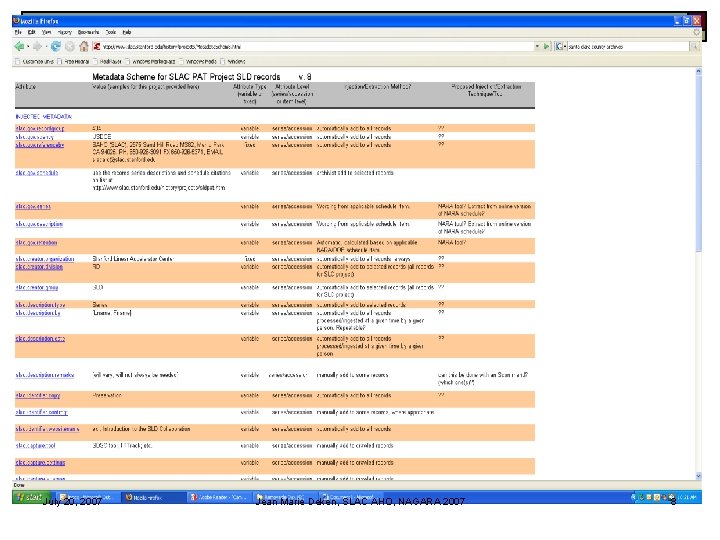Click link in 'Introduction to the SLD Collaboration' row

pyautogui.click(x=47, y=429)
